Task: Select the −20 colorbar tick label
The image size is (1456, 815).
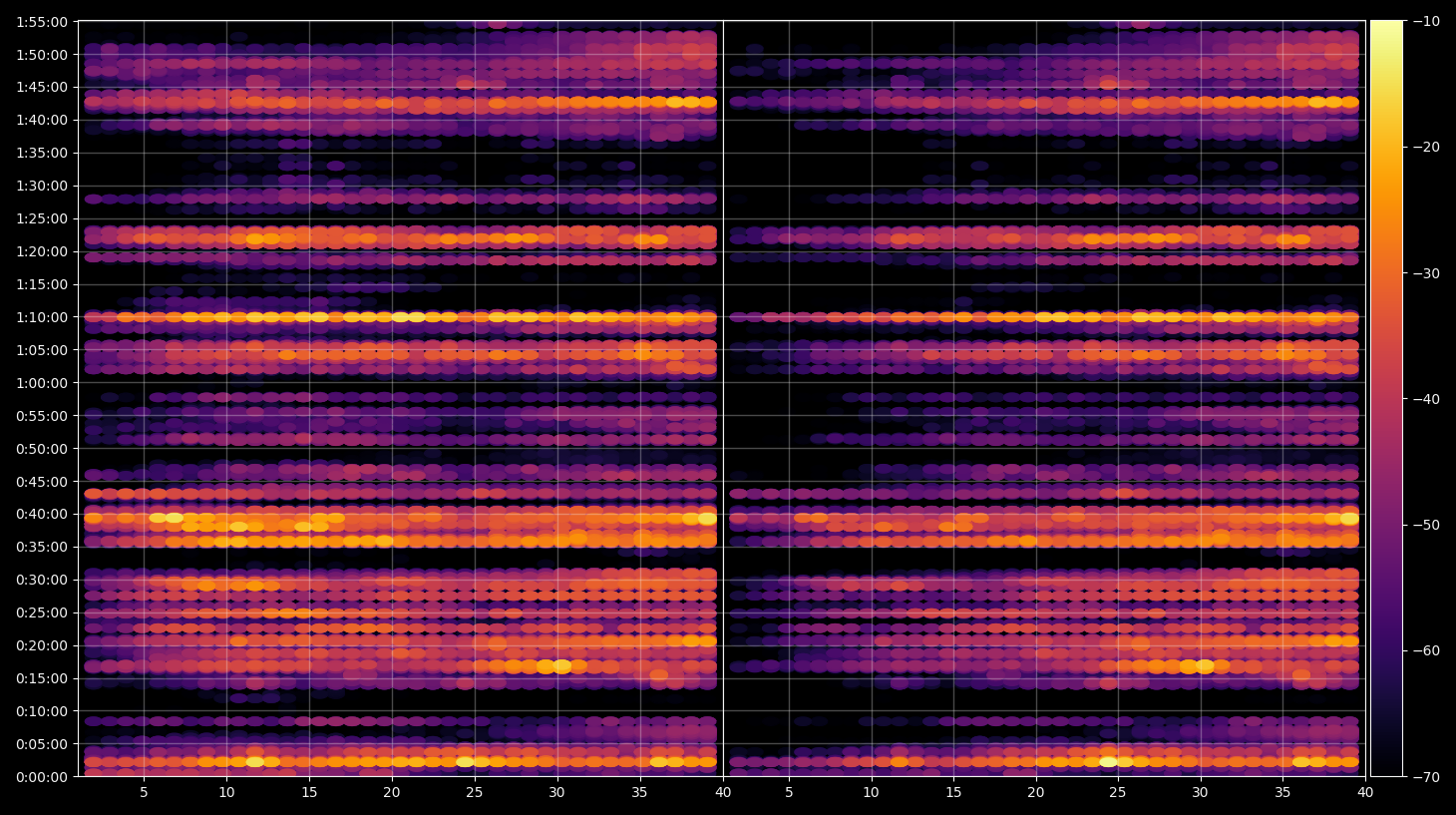Action: tap(1426, 147)
